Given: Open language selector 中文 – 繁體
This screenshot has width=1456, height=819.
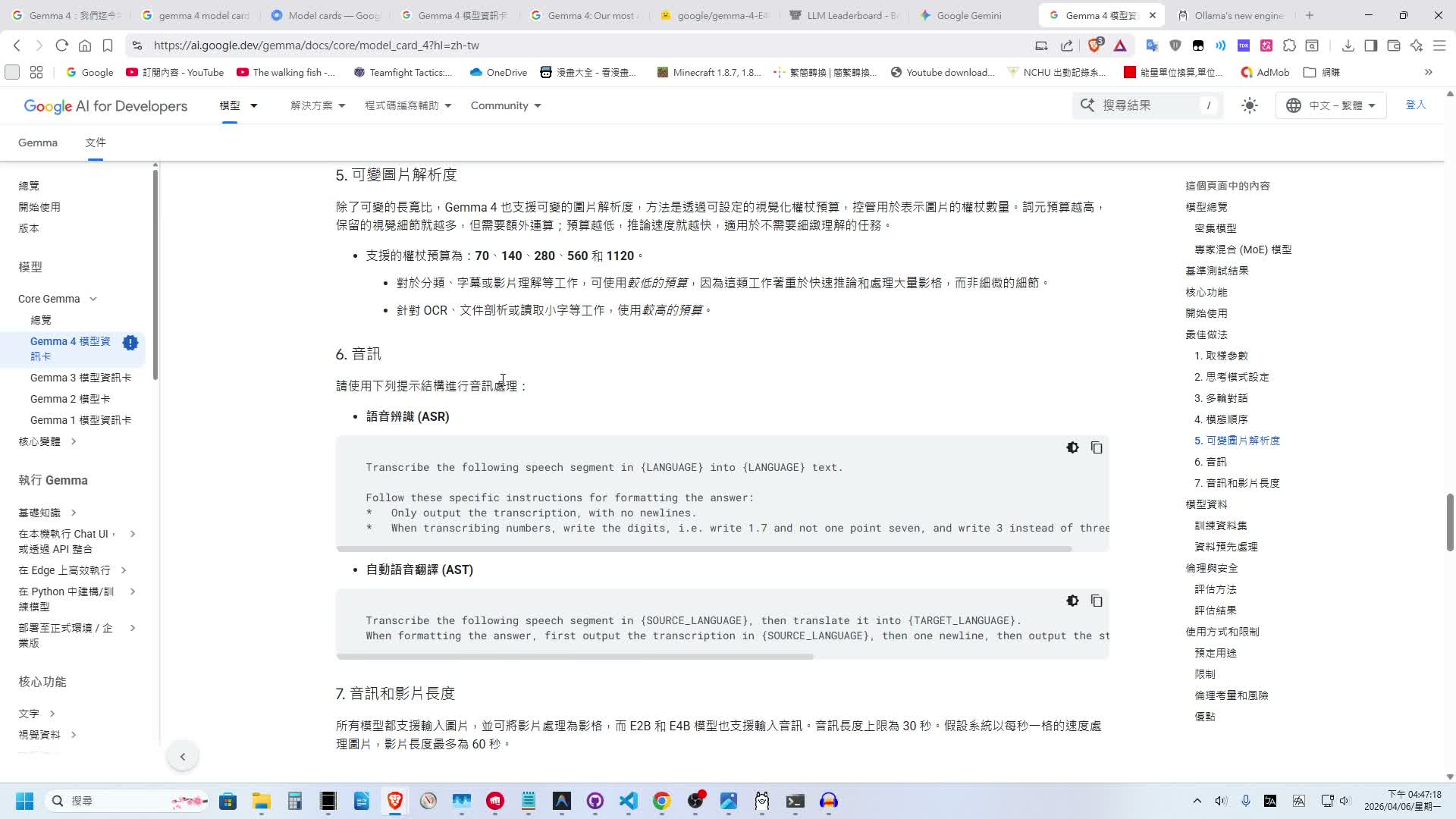Looking at the screenshot, I should [x=1331, y=105].
